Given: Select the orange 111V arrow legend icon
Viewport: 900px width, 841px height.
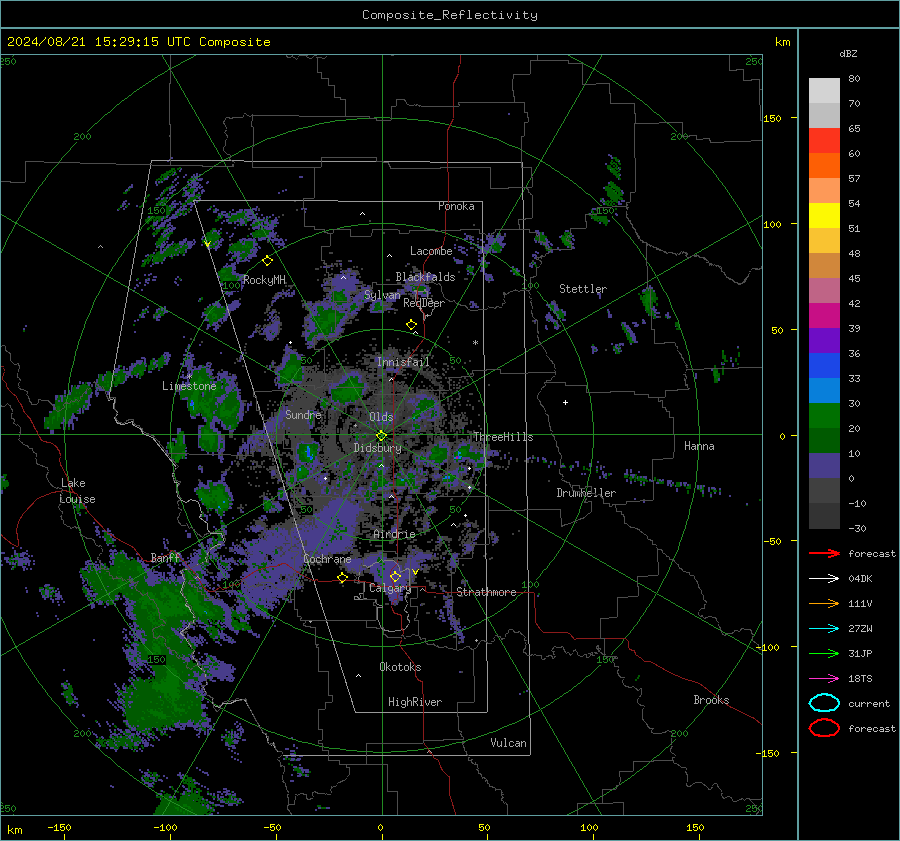Looking at the screenshot, I should coord(824,603).
